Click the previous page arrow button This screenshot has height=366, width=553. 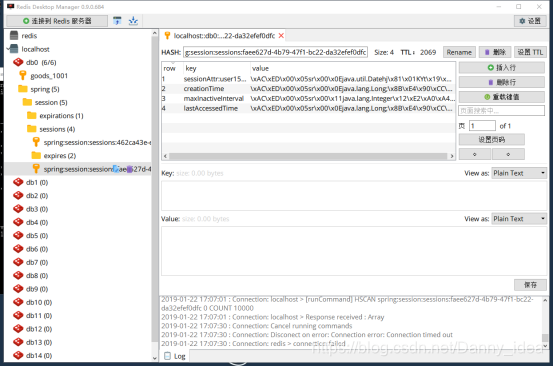475,154
